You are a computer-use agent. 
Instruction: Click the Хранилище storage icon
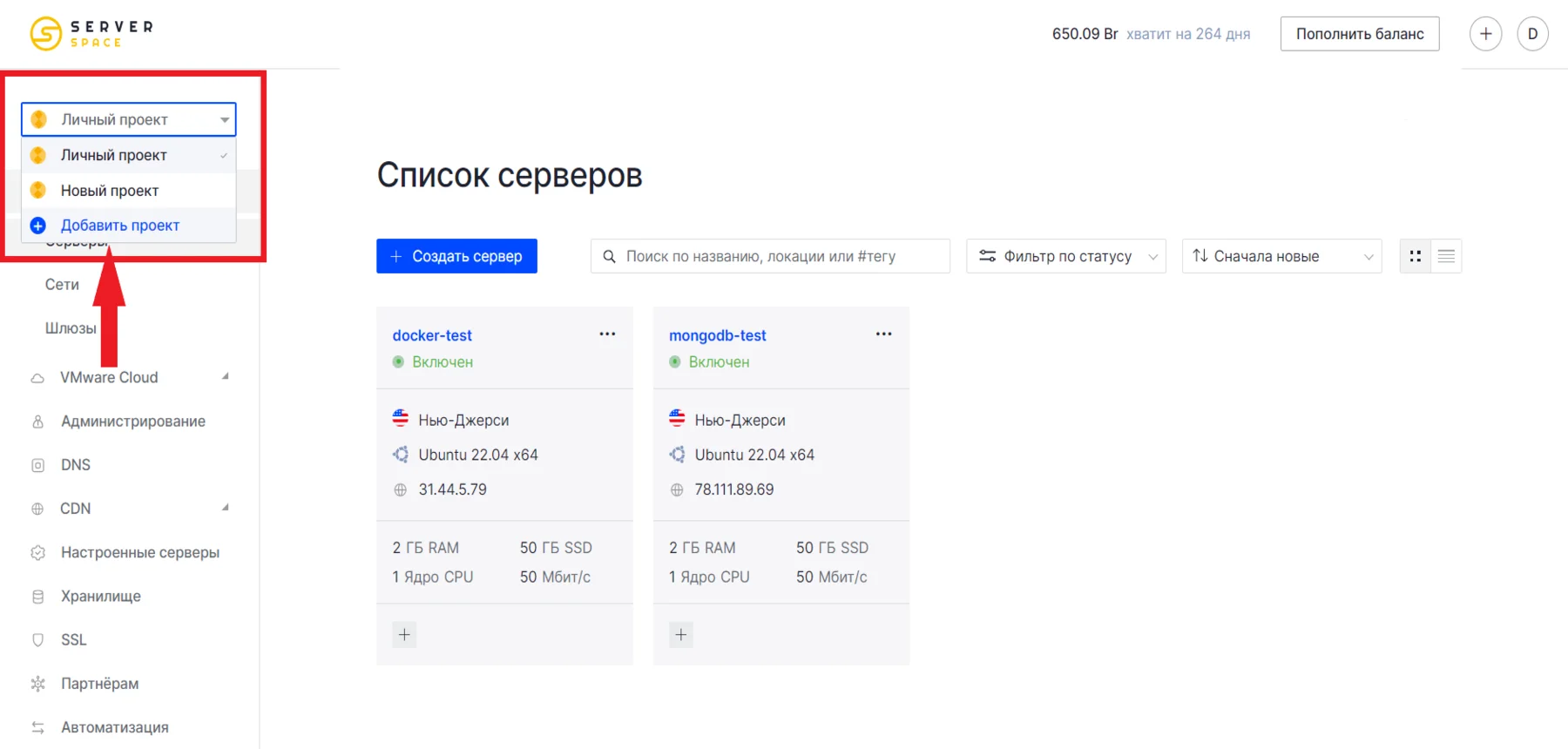pos(37,597)
